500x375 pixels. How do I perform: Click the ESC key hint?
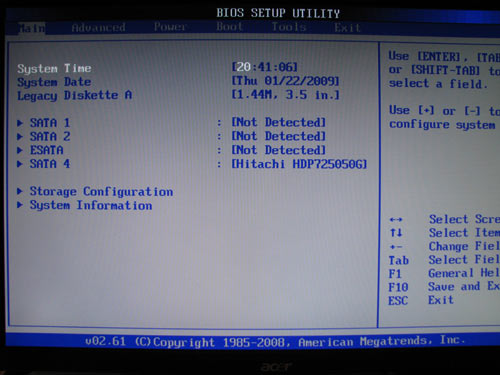coord(398,301)
